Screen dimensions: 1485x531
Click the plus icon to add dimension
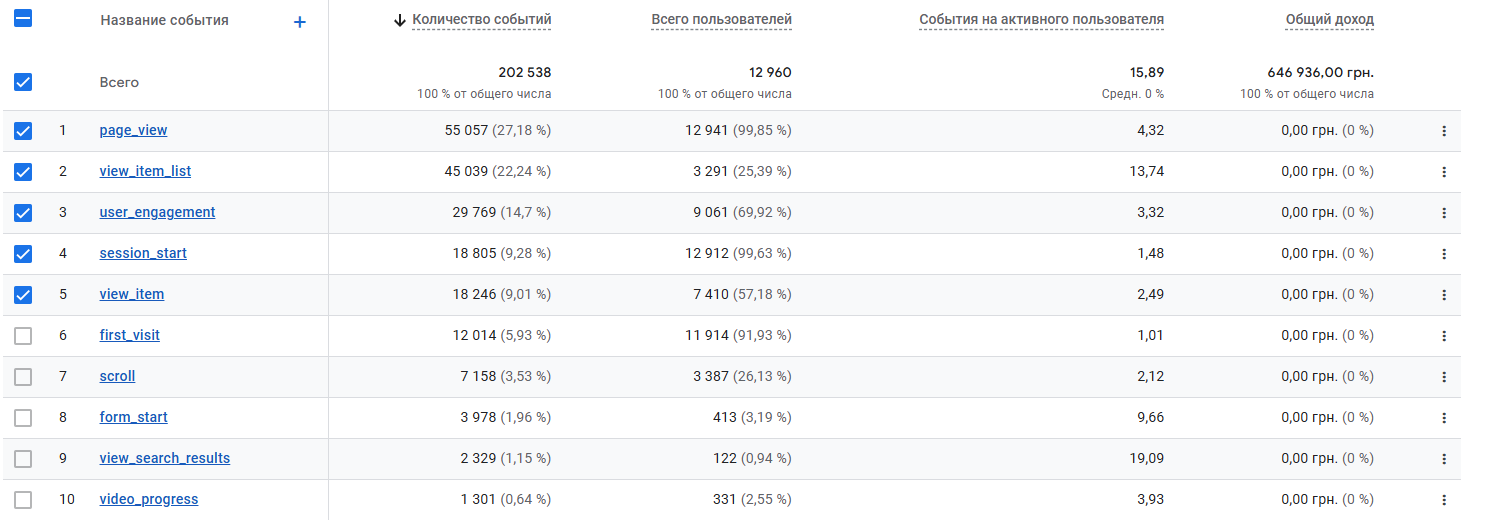(299, 22)
